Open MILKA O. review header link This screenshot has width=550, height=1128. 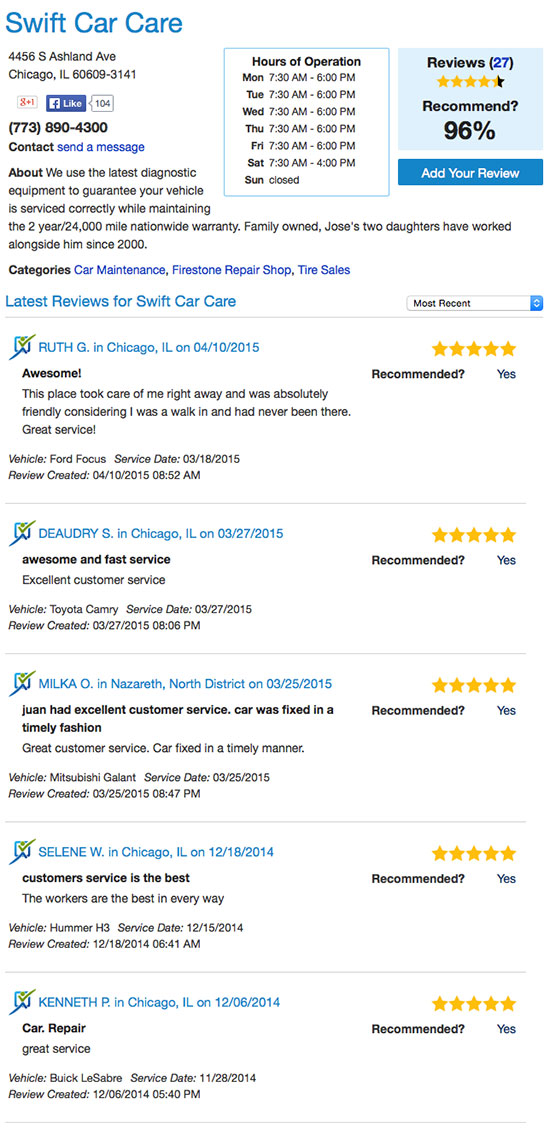coord(185,684)
